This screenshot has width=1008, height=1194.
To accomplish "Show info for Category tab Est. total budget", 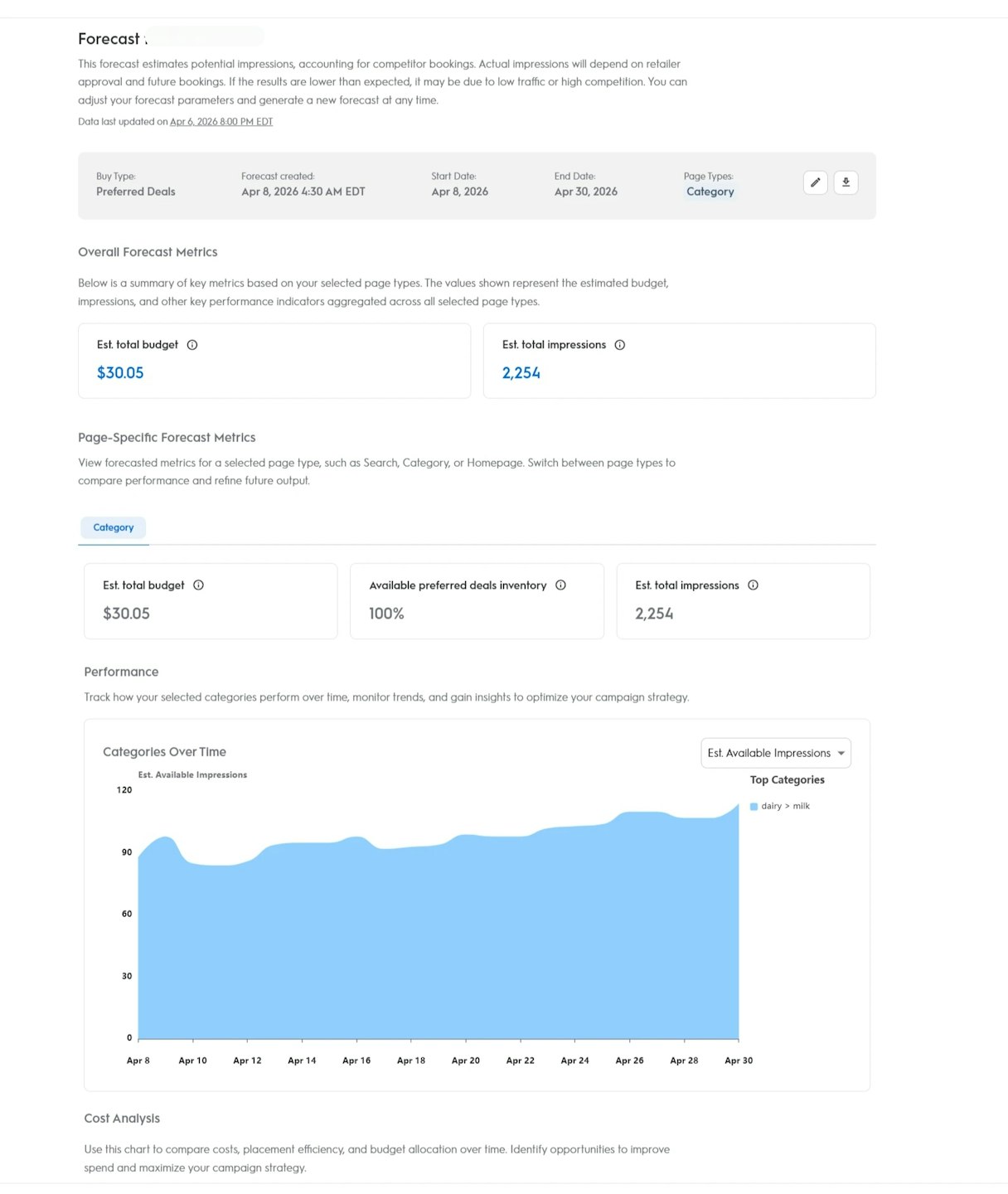I will tap(199, 585).
